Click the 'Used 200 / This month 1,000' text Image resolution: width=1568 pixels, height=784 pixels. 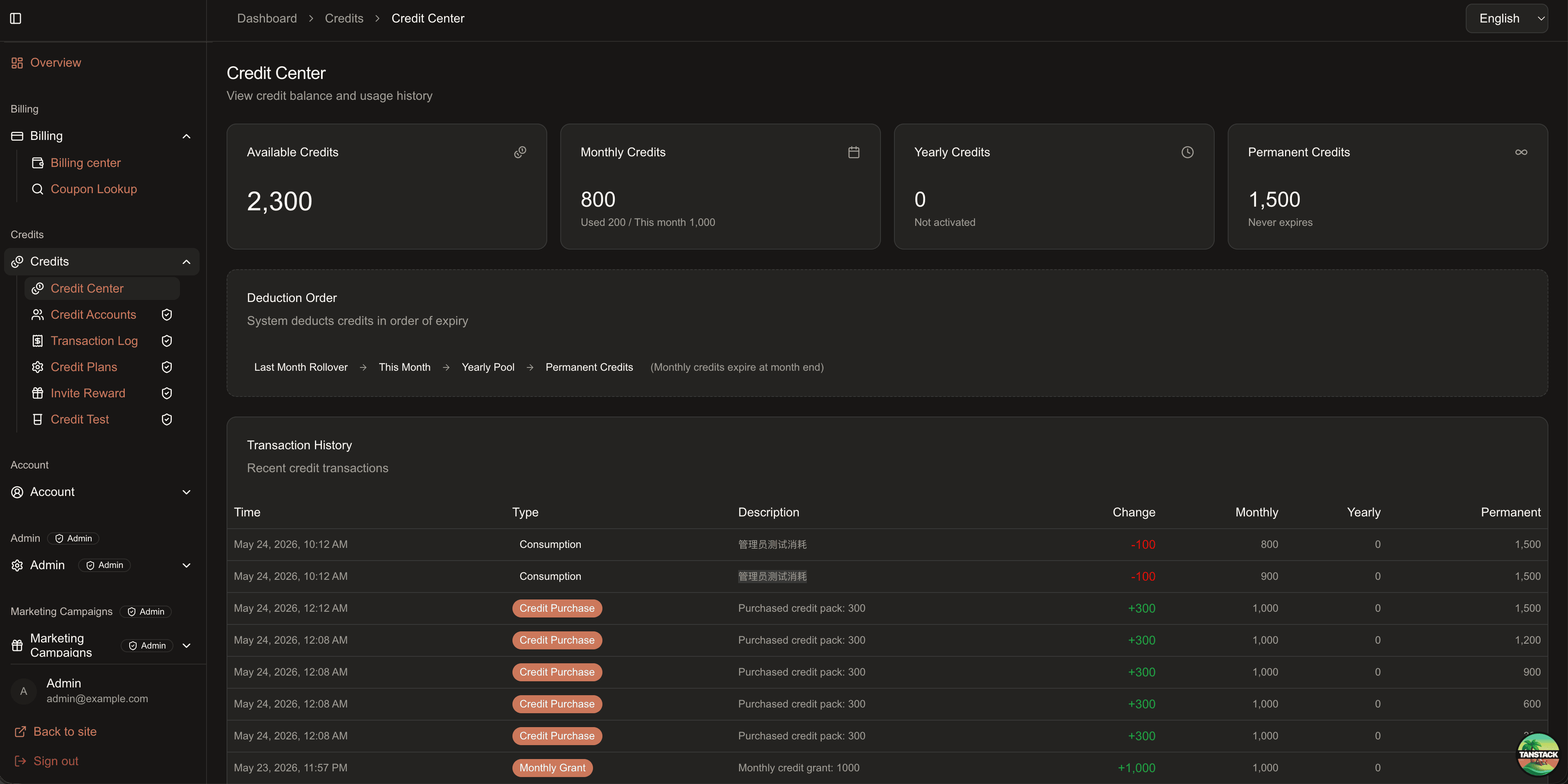[x=648, y=222]
